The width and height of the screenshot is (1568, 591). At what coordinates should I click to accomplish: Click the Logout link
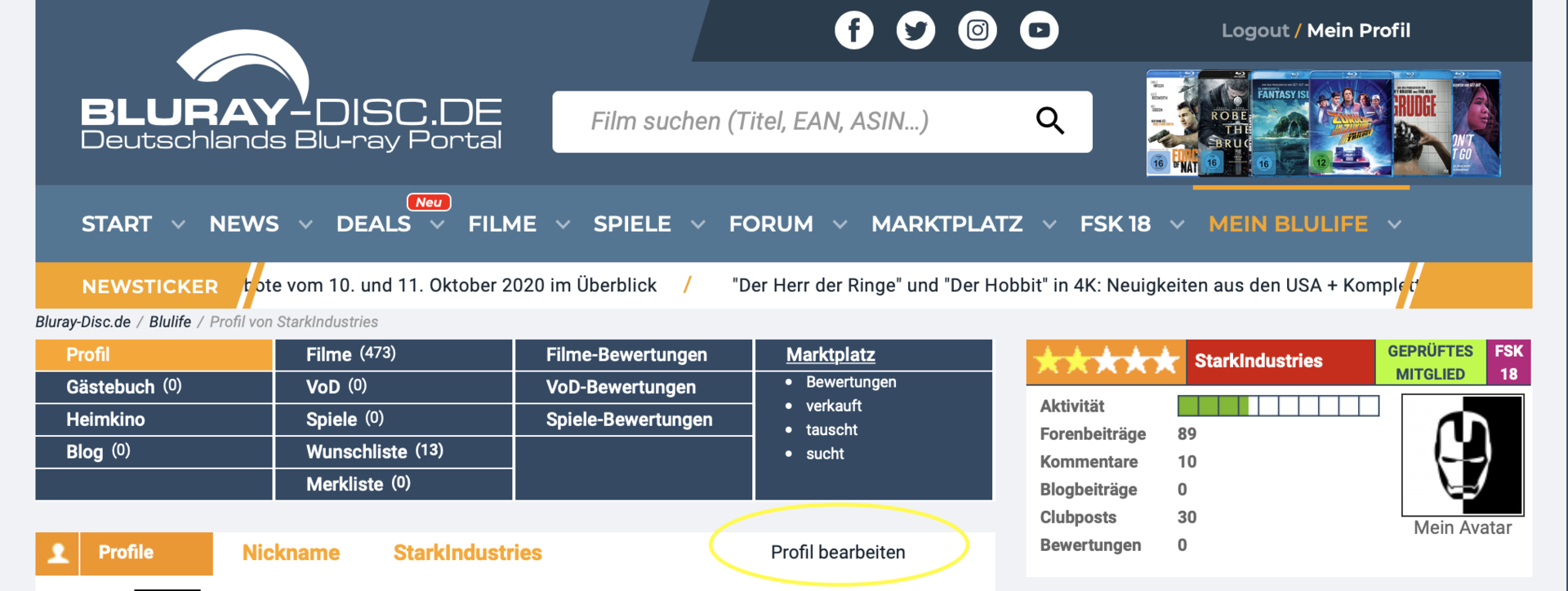pos(1255,31)
